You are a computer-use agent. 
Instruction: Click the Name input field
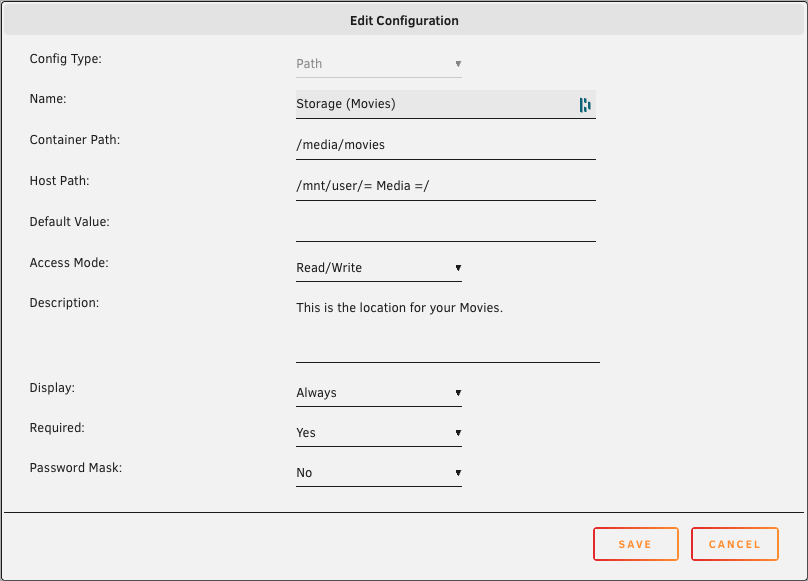pyautogui.click(x=446, y=104)
